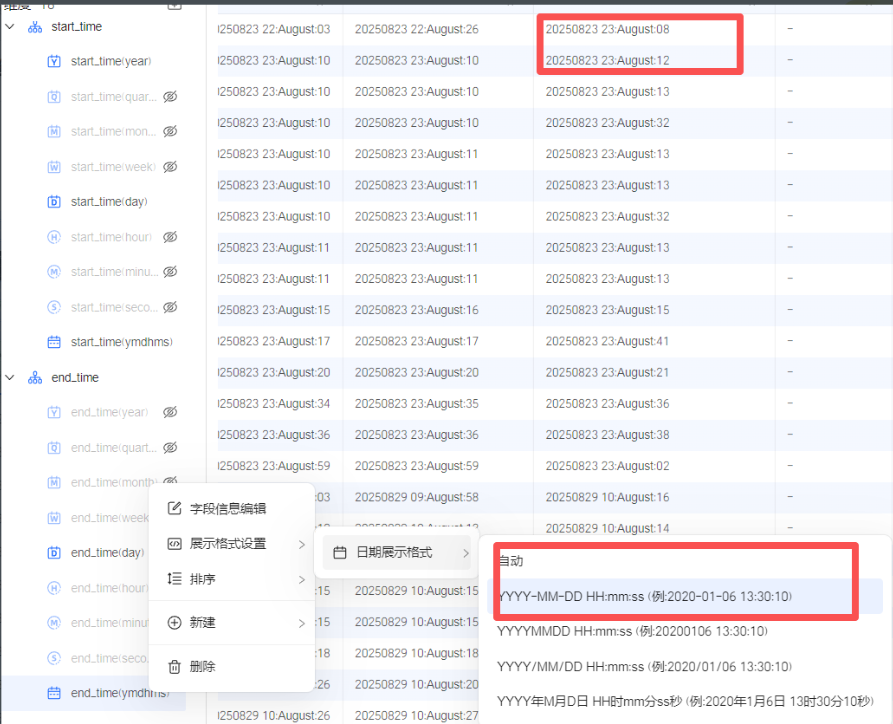
Task: Click the start_time(ymdhms) calendar icon
Action: point(54,342)
